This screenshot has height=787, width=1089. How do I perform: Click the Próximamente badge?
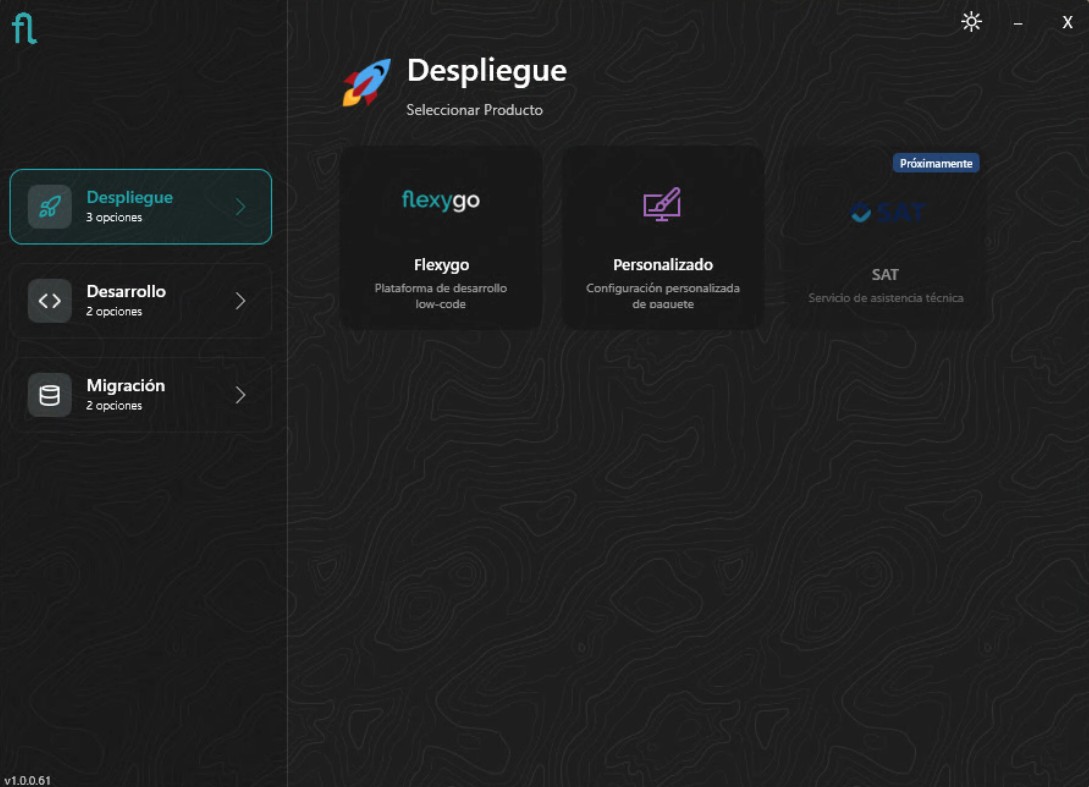tap(936, 163)
